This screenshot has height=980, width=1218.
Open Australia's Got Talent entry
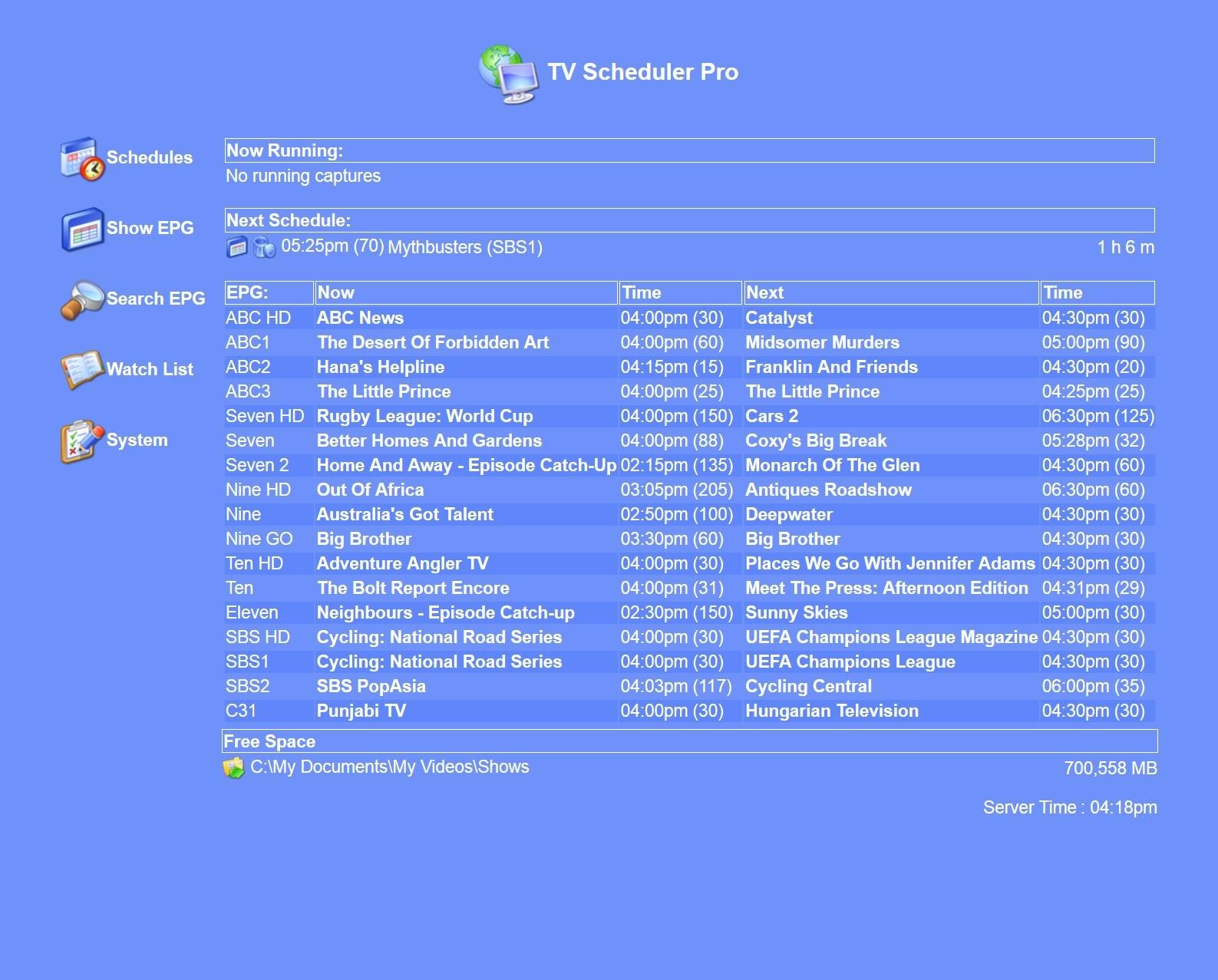click(x=405, y=514)
